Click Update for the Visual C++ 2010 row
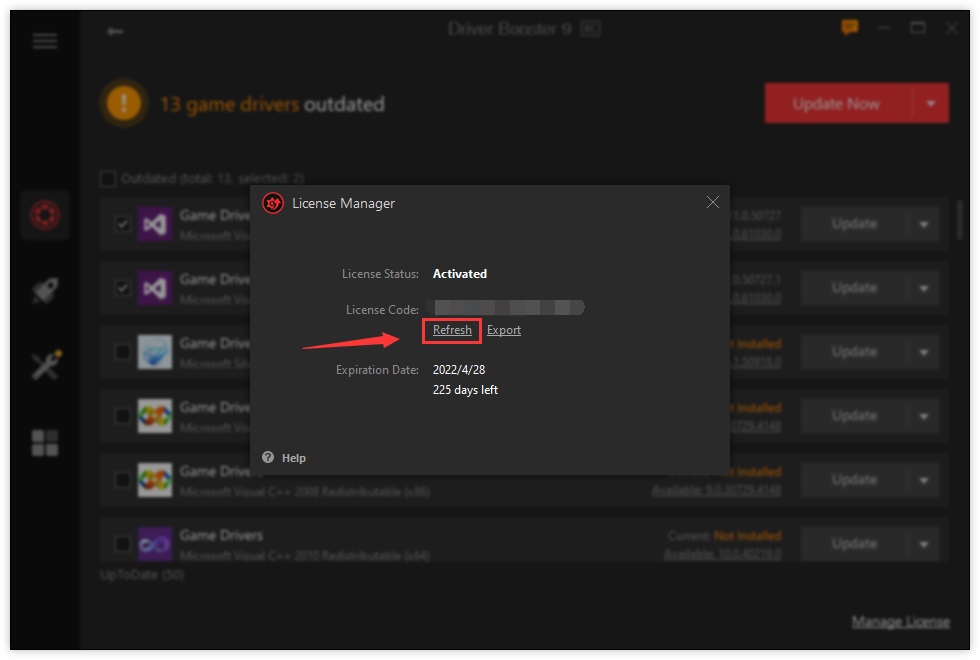 [x=854, y=544]
